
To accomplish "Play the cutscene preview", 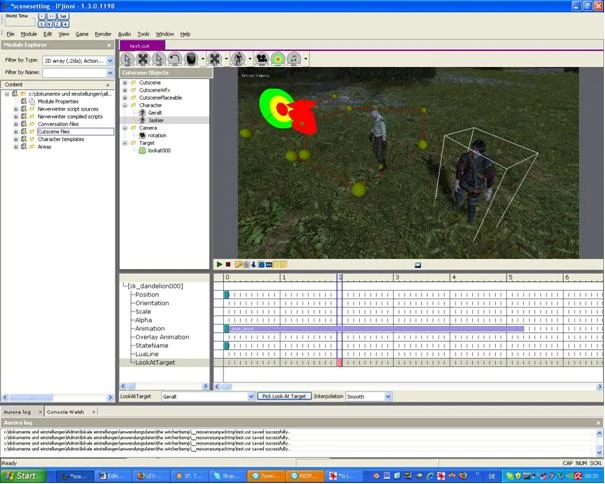I will tap(219, 264).
